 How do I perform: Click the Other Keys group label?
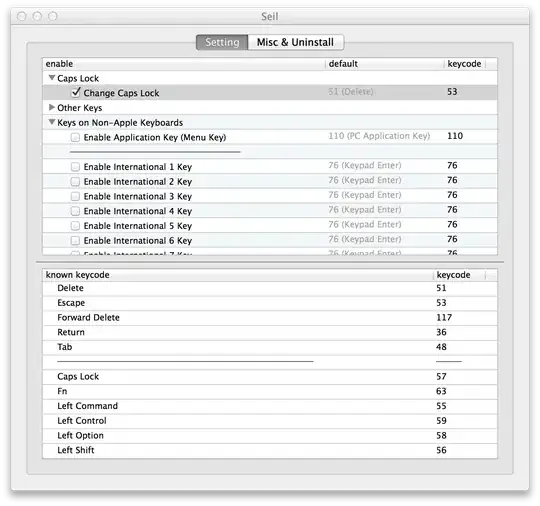pos(80,108)
